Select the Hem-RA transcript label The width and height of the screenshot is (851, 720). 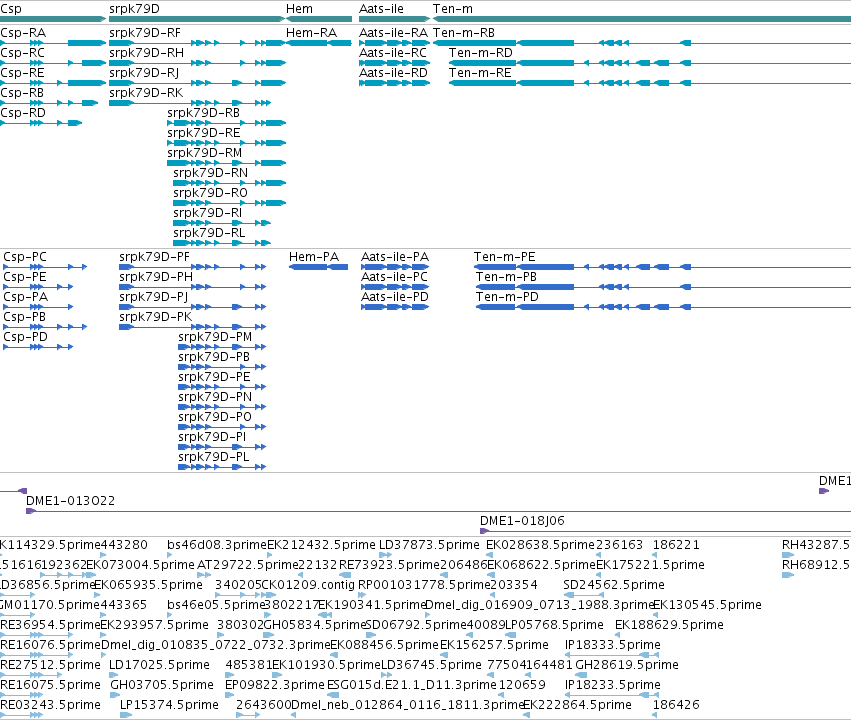pos(312,33)
